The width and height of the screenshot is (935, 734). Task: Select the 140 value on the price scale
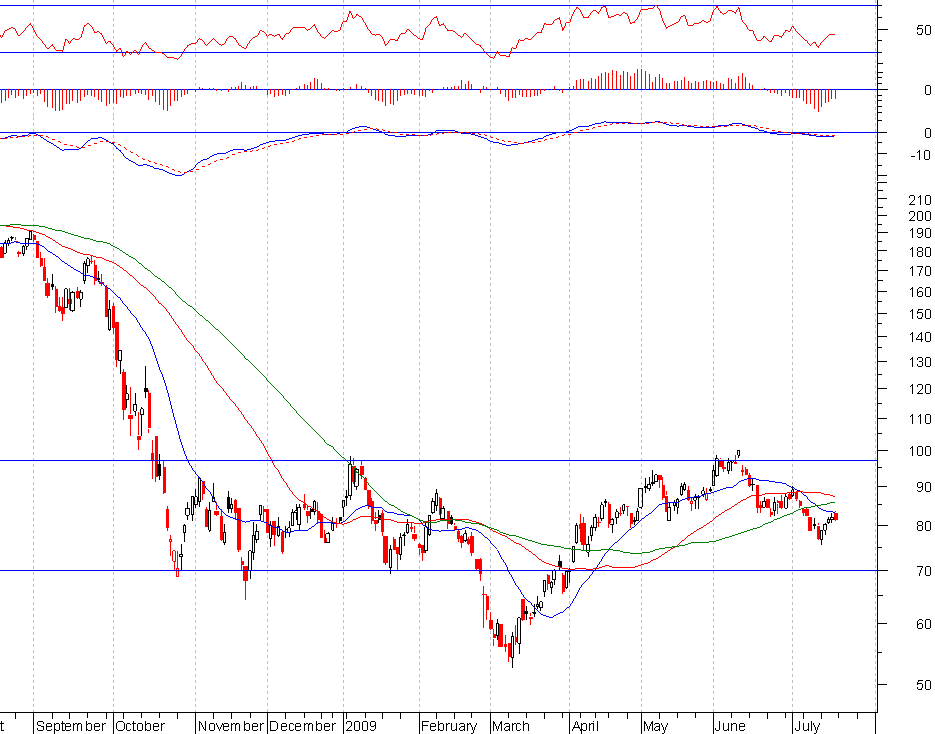[x=920, y=337]
